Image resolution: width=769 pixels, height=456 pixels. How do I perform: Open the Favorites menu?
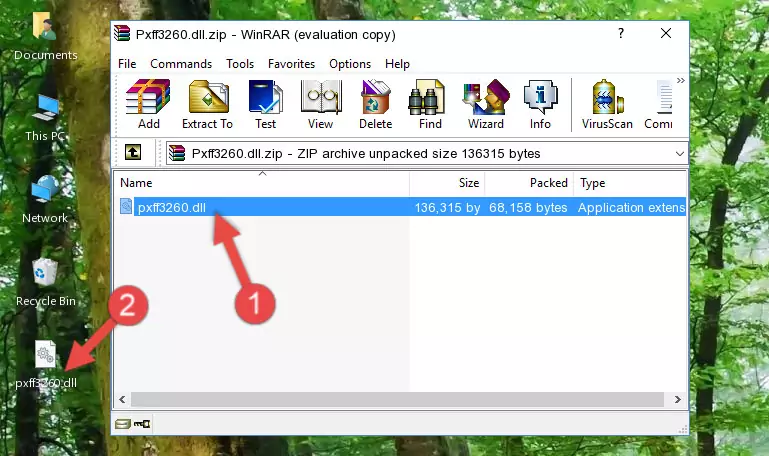point(291,64)
